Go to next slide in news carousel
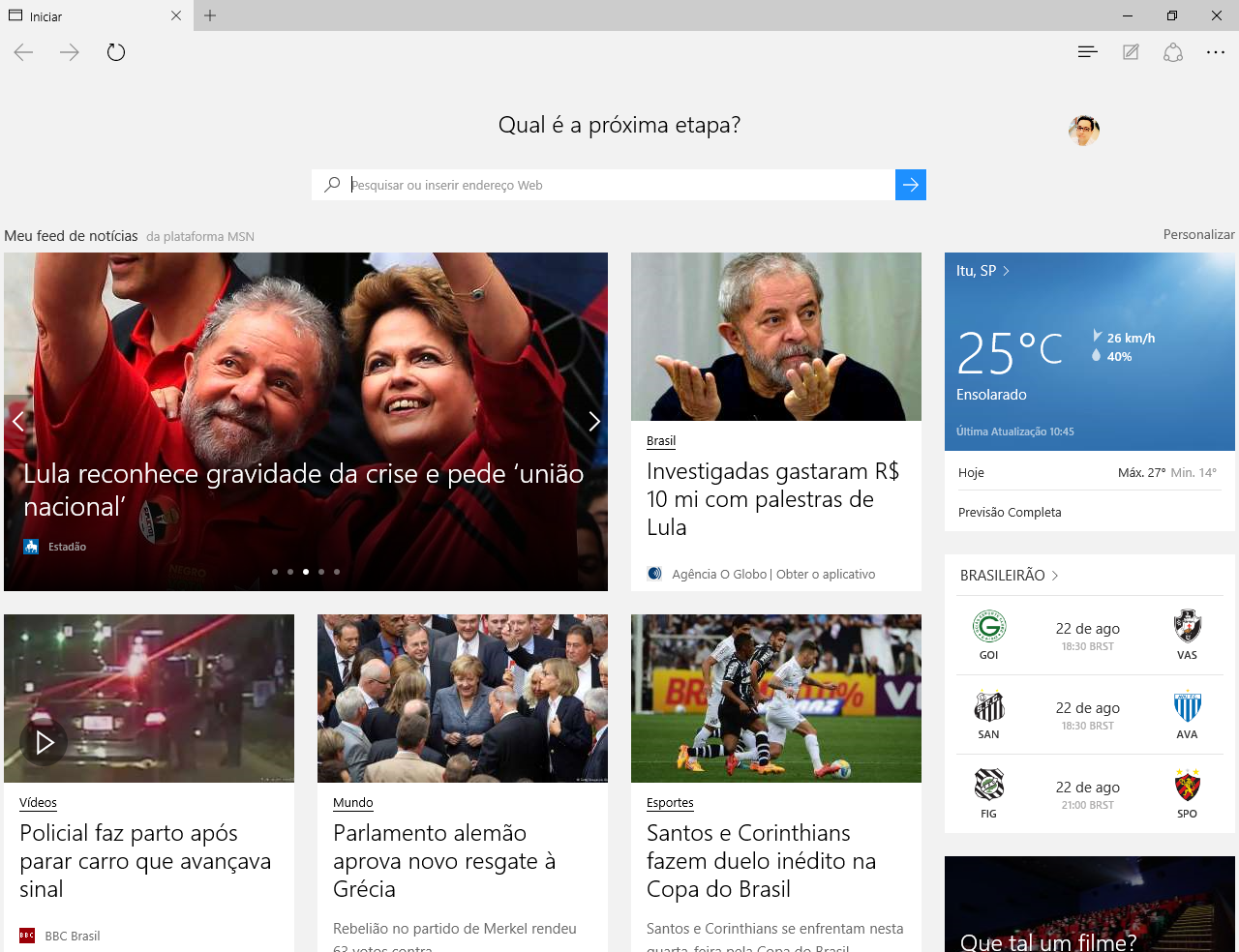1239x952 pixels. (594, 421)
